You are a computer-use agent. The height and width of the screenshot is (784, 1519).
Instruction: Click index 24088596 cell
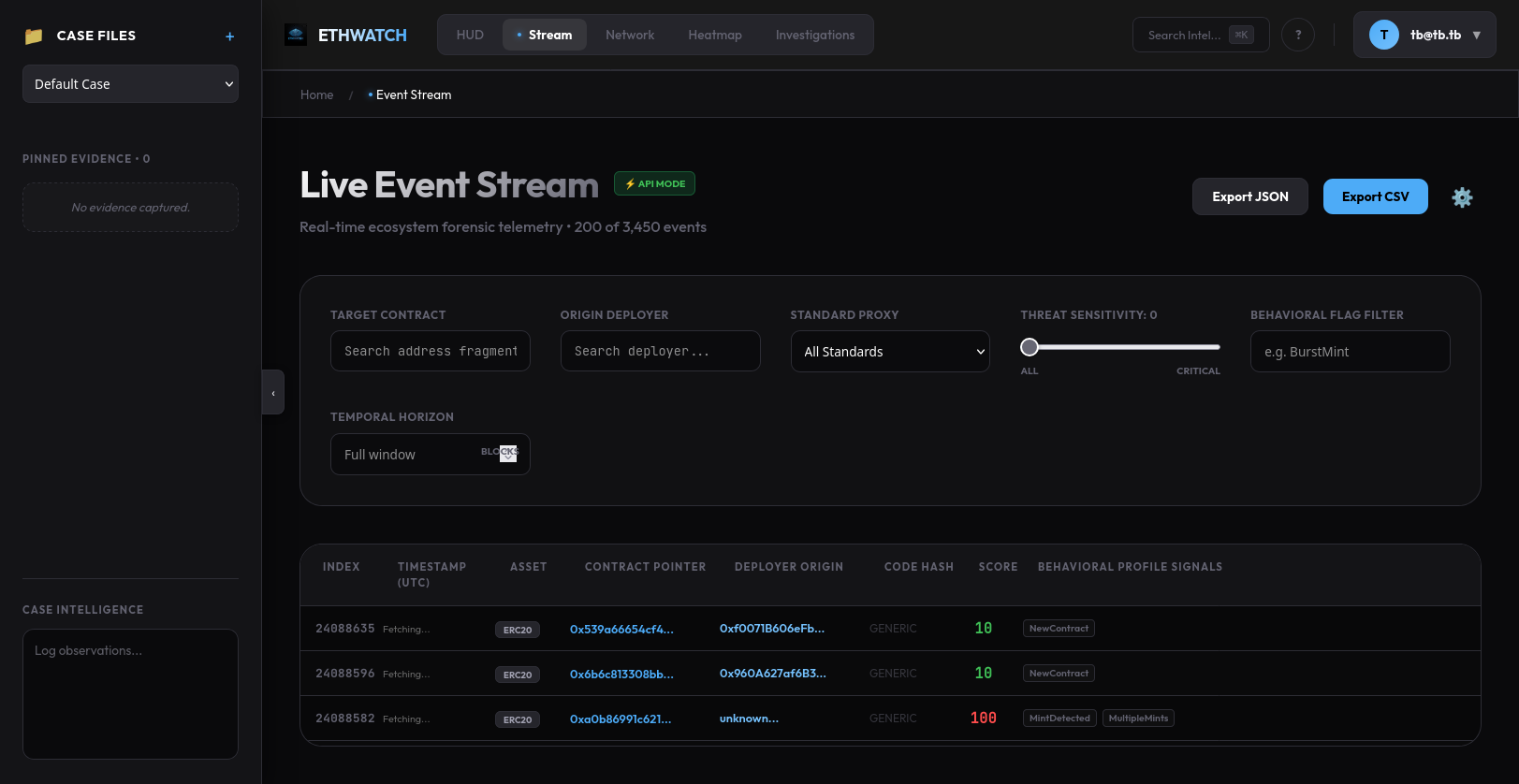[x=345, y=674]
